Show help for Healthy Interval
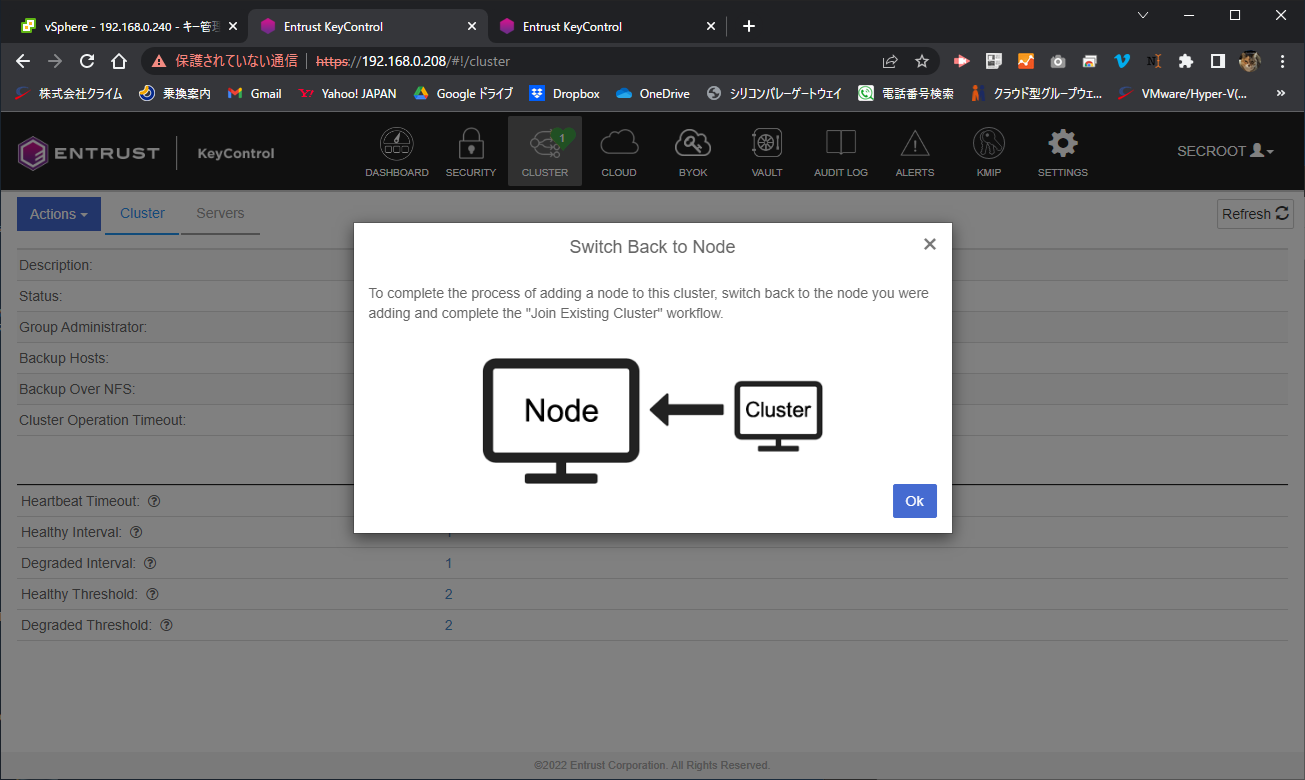The image size is (1305, 780). point(136,532)
